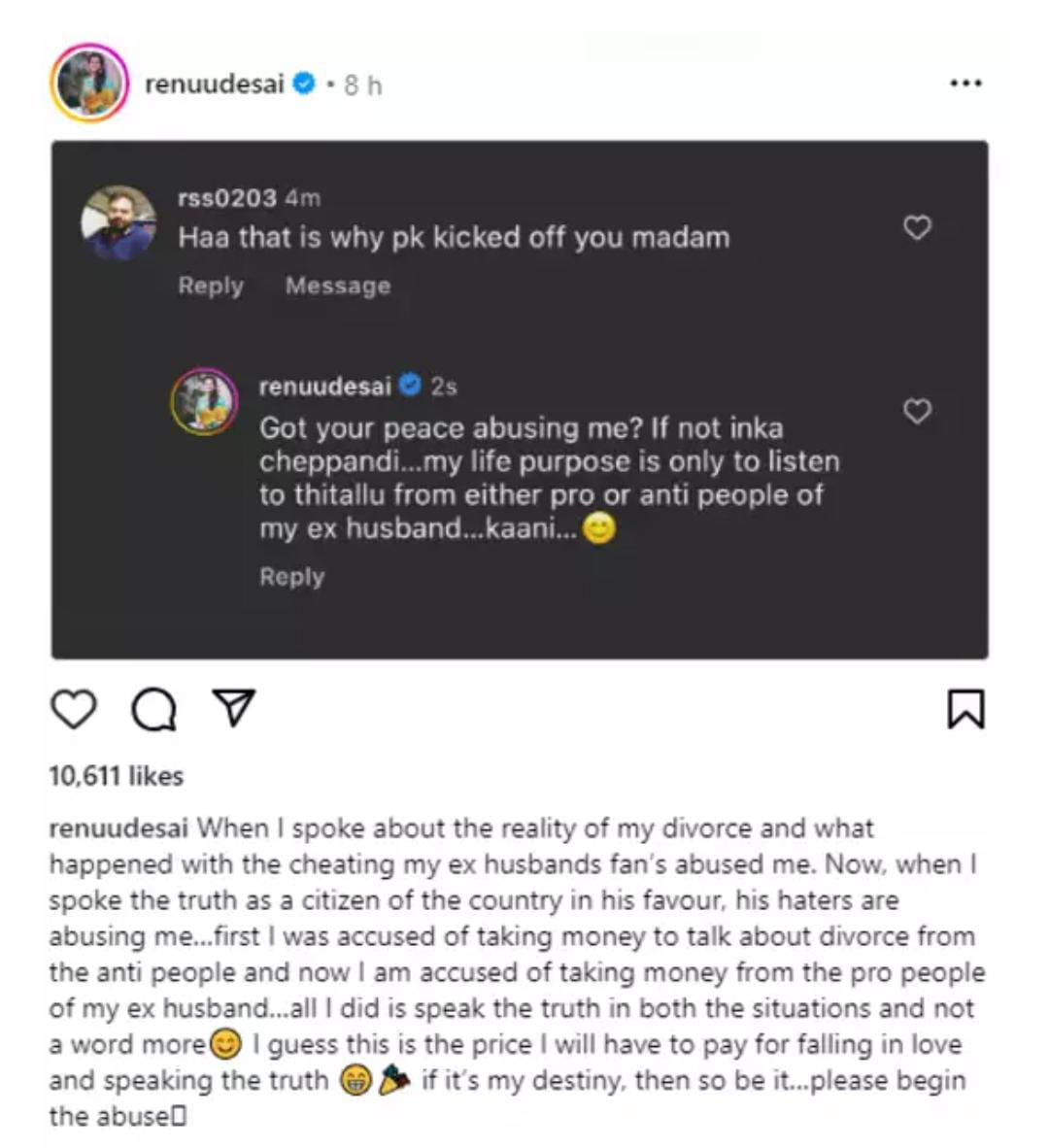This screenshot has height=1148, width=1049.
Task: Like the post with the heart icon
Action: (x=74, y=709)
